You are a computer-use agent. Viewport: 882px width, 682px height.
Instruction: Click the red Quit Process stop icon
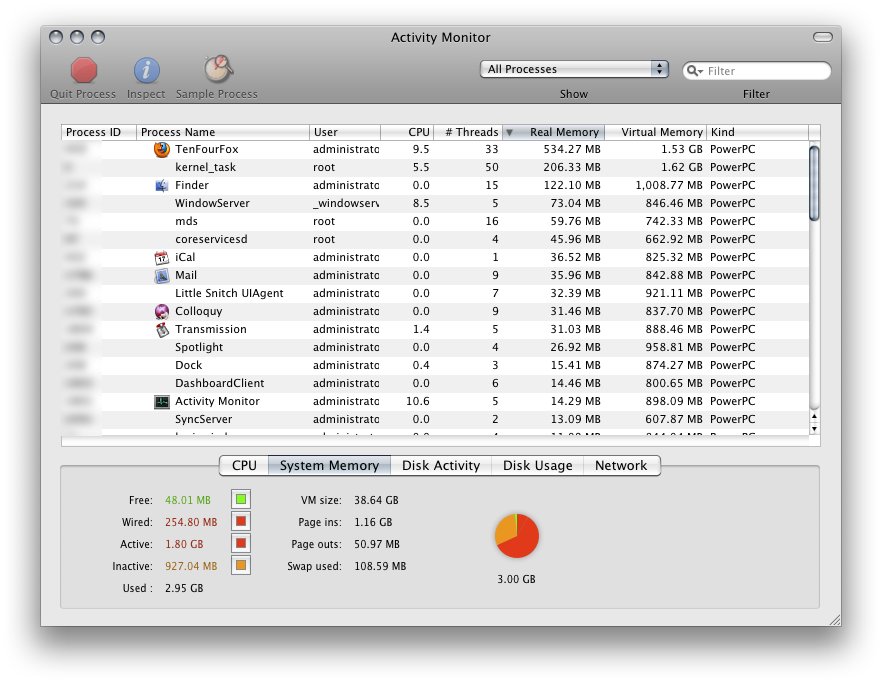click(84, 70)
